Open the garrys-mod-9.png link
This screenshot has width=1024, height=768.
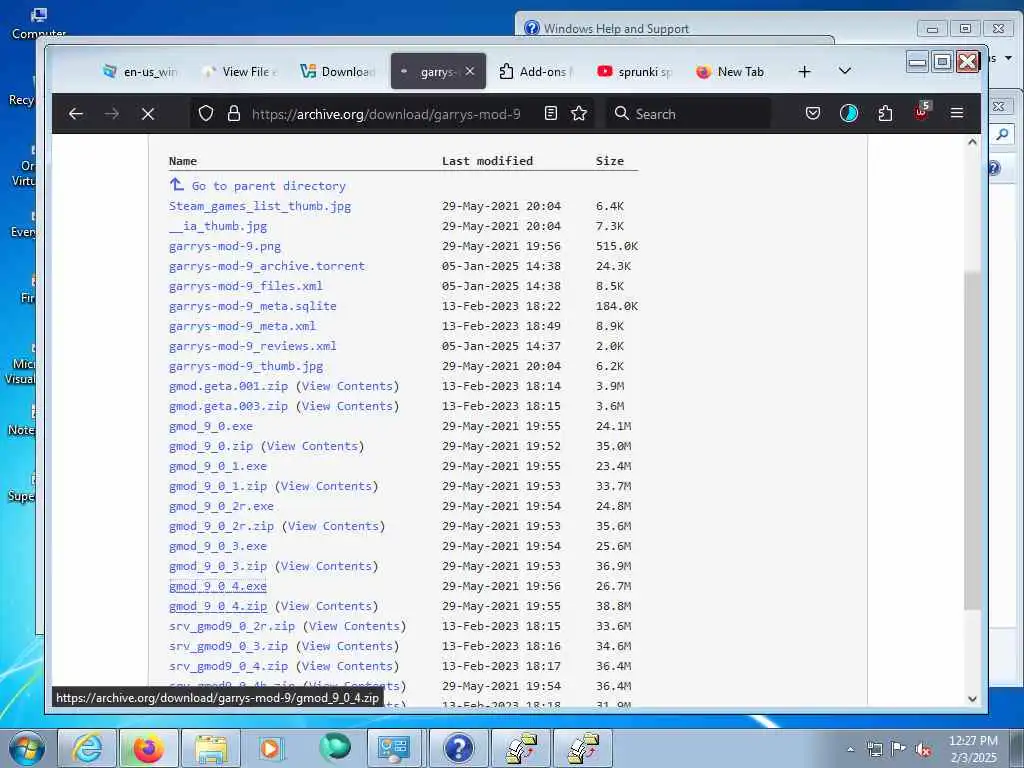coord(225,246)
